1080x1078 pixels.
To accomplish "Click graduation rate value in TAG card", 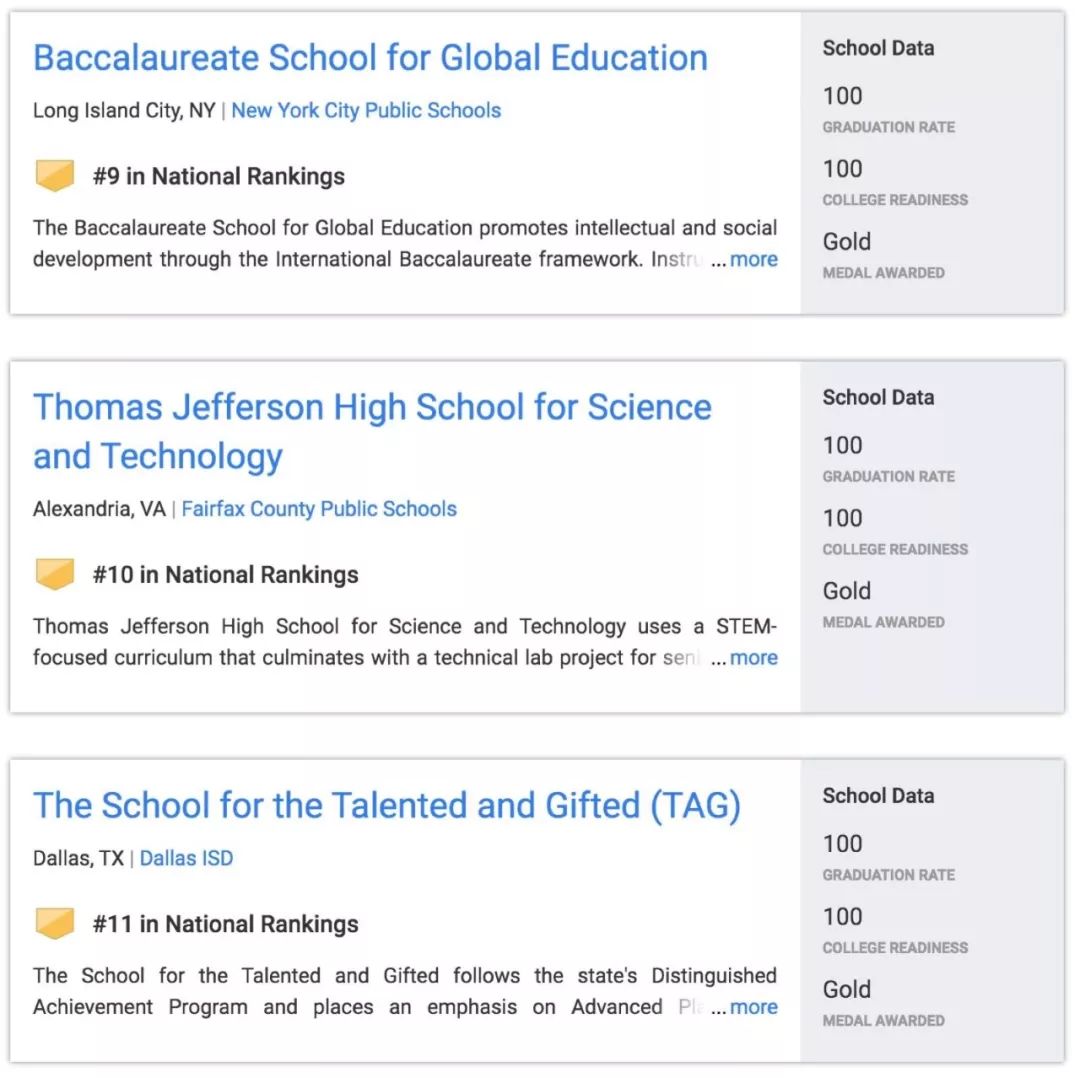I will 842,844.
